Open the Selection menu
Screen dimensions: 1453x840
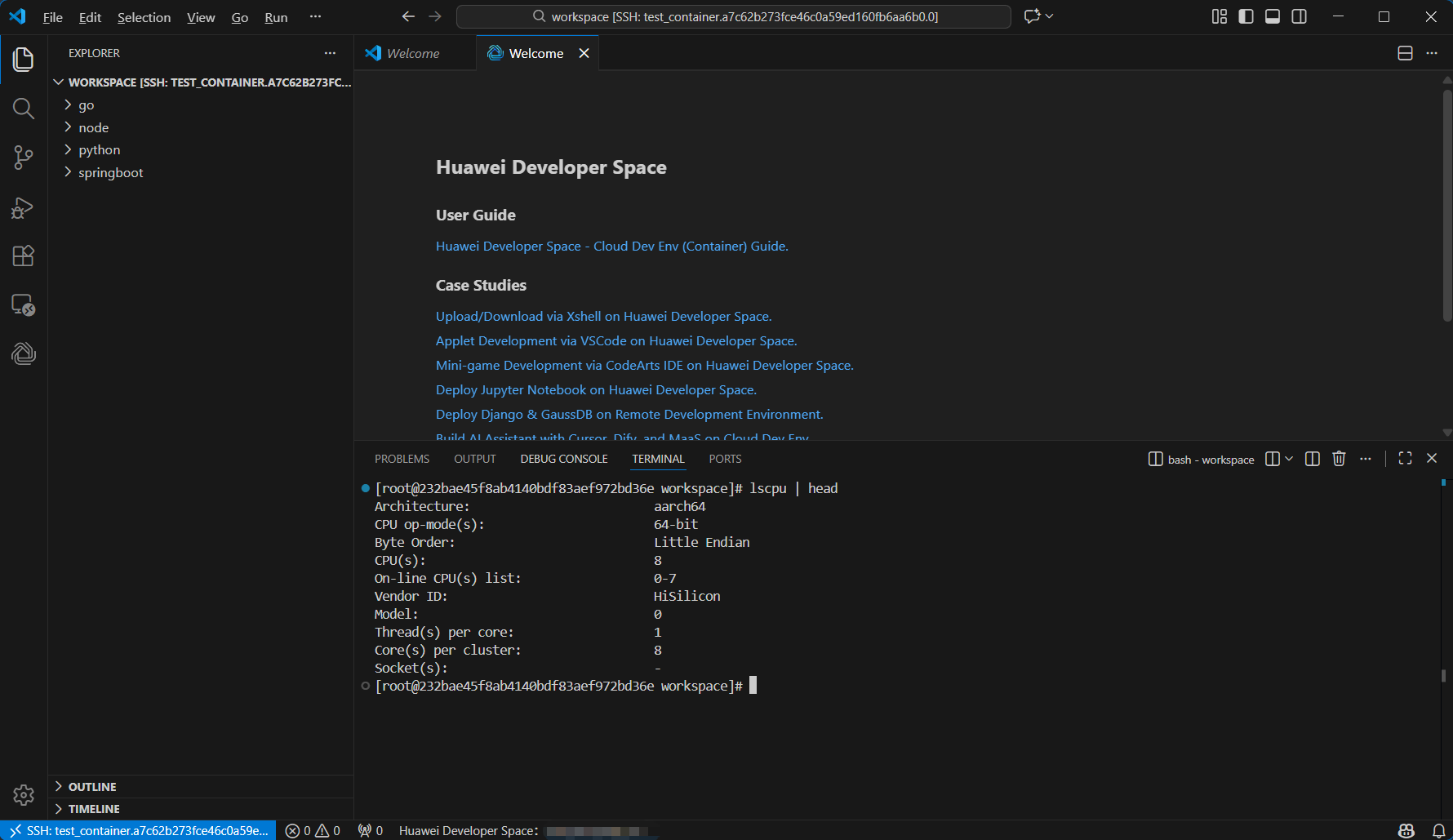click(144, 17)
